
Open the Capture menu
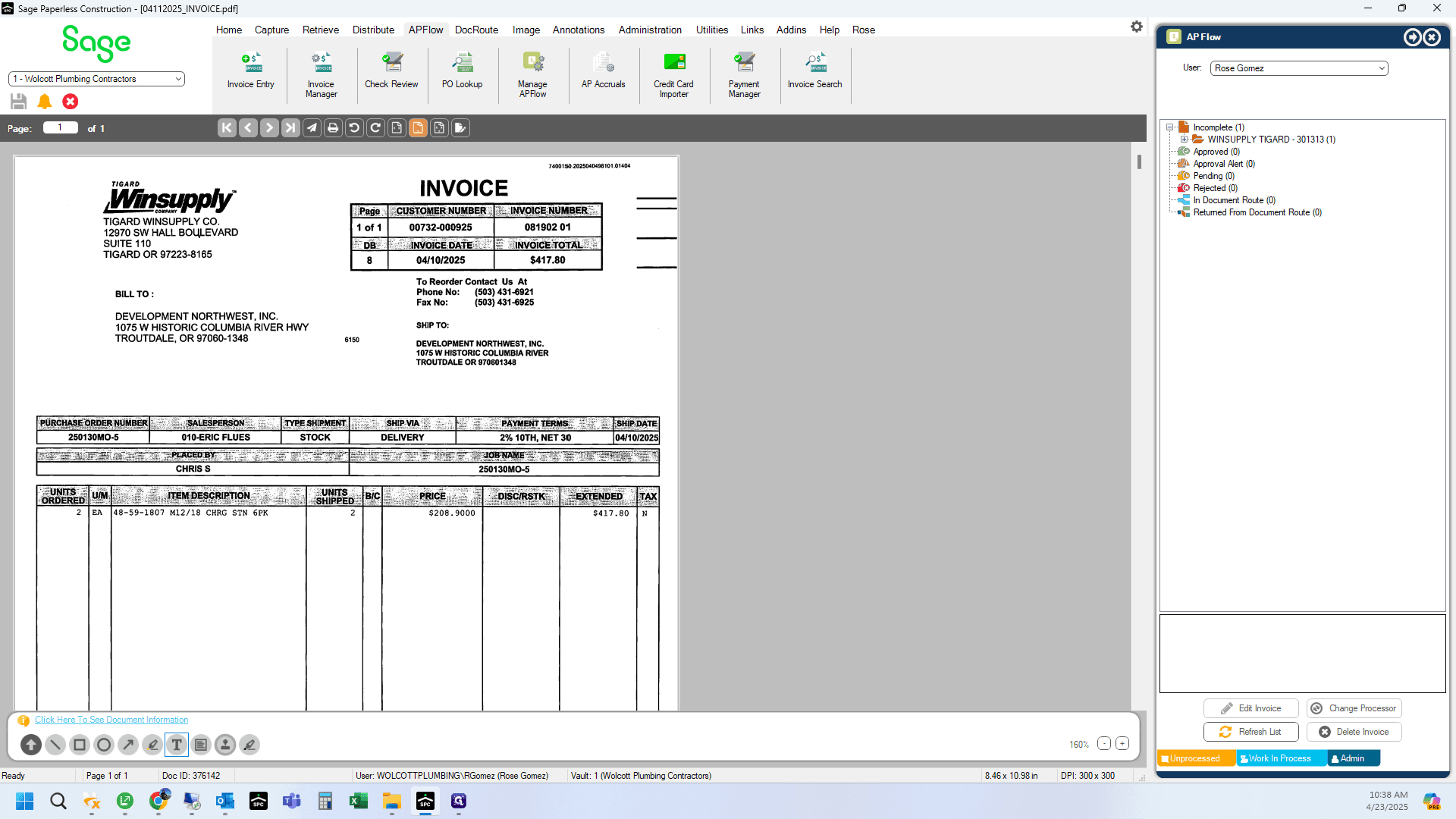pyautogui.click(x=271, y=30)
